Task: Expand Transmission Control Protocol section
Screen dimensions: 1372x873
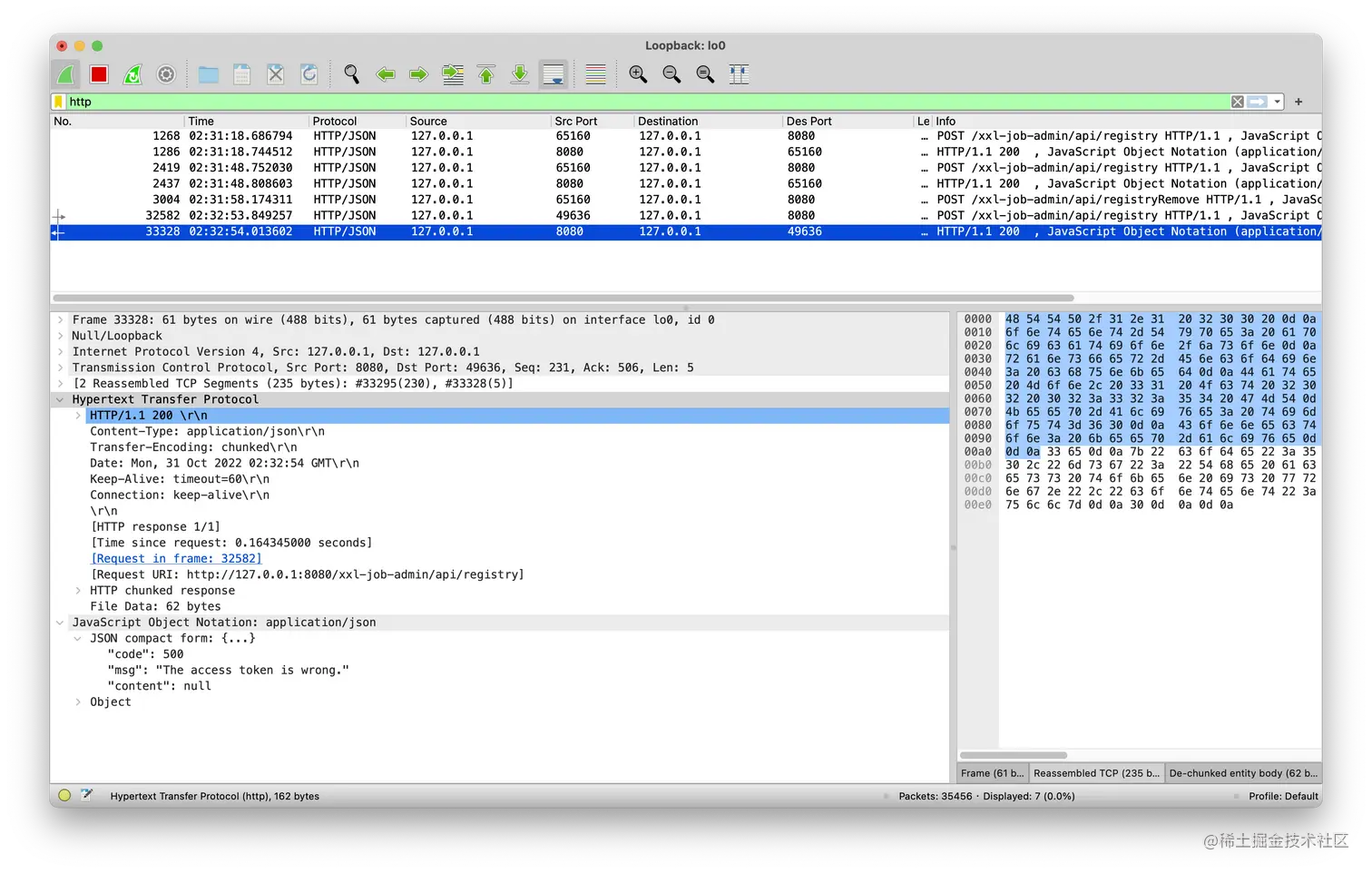Action: (60, 368)
